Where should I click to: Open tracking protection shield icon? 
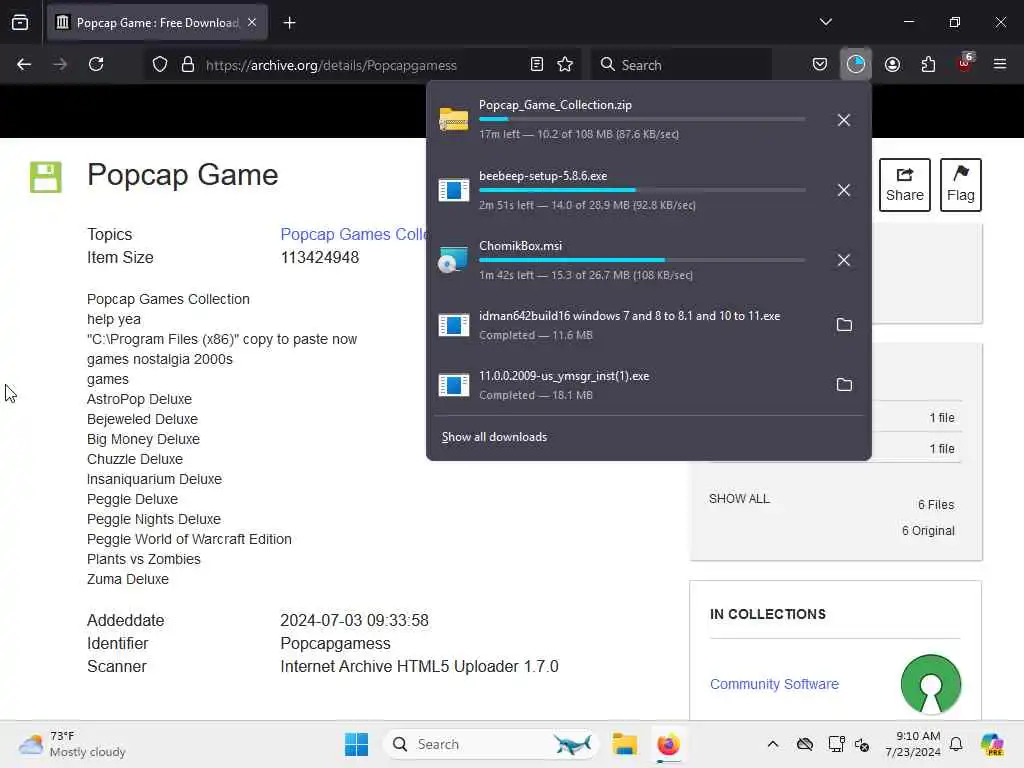pos(160,65)
